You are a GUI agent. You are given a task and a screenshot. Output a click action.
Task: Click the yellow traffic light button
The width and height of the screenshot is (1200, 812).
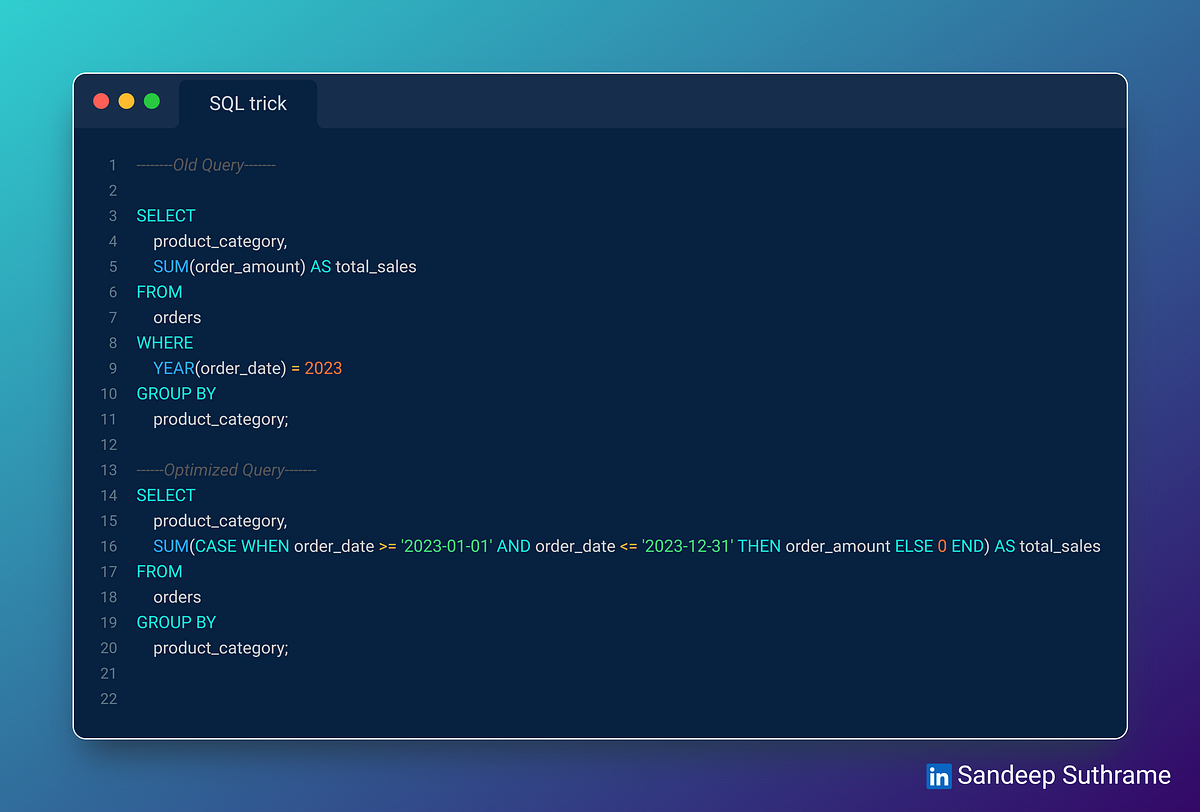click(125, 101)
